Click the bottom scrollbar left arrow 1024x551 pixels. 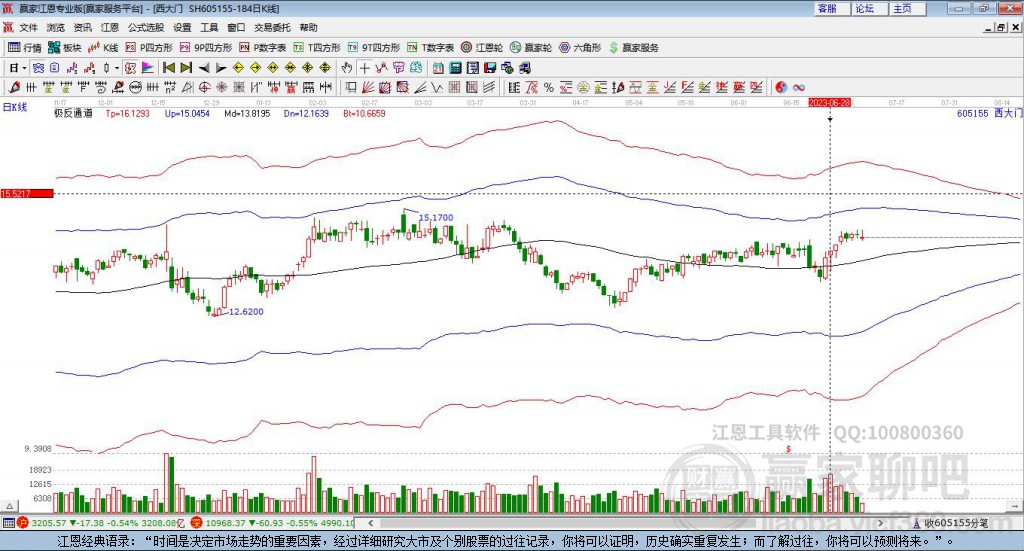click(370, 523)
